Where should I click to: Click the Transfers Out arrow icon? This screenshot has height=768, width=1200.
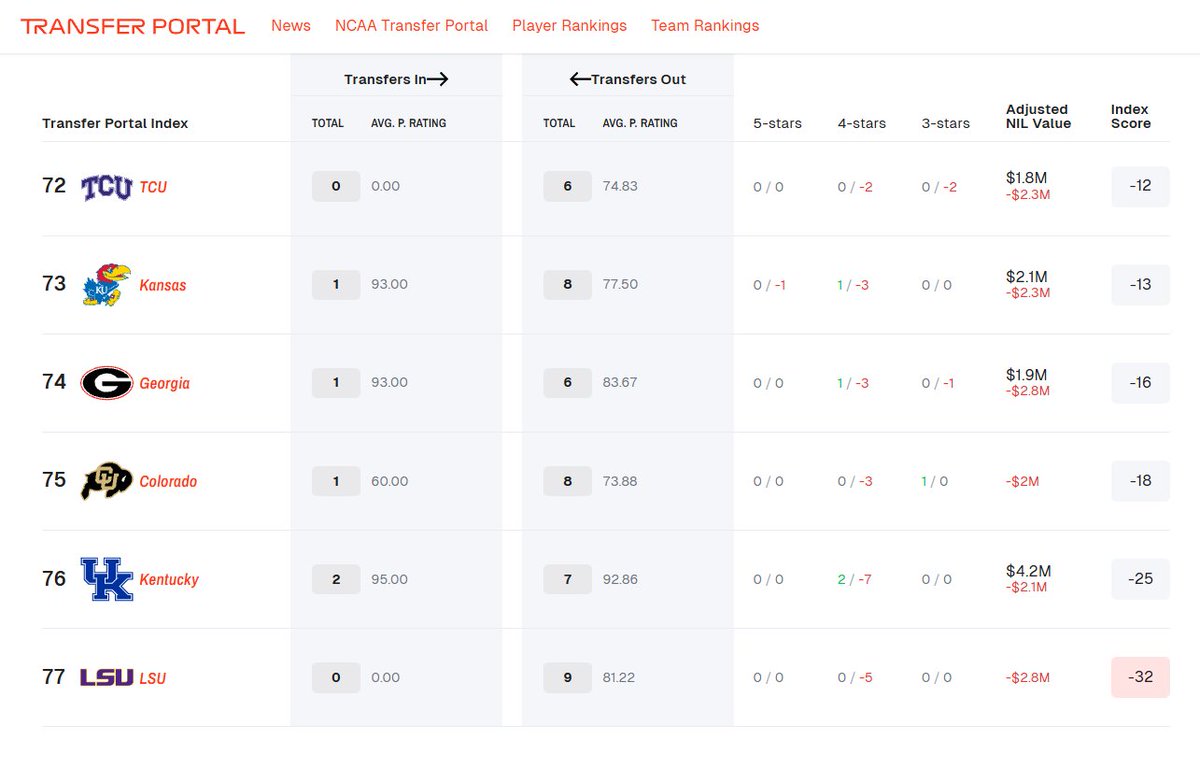point(580,79)
